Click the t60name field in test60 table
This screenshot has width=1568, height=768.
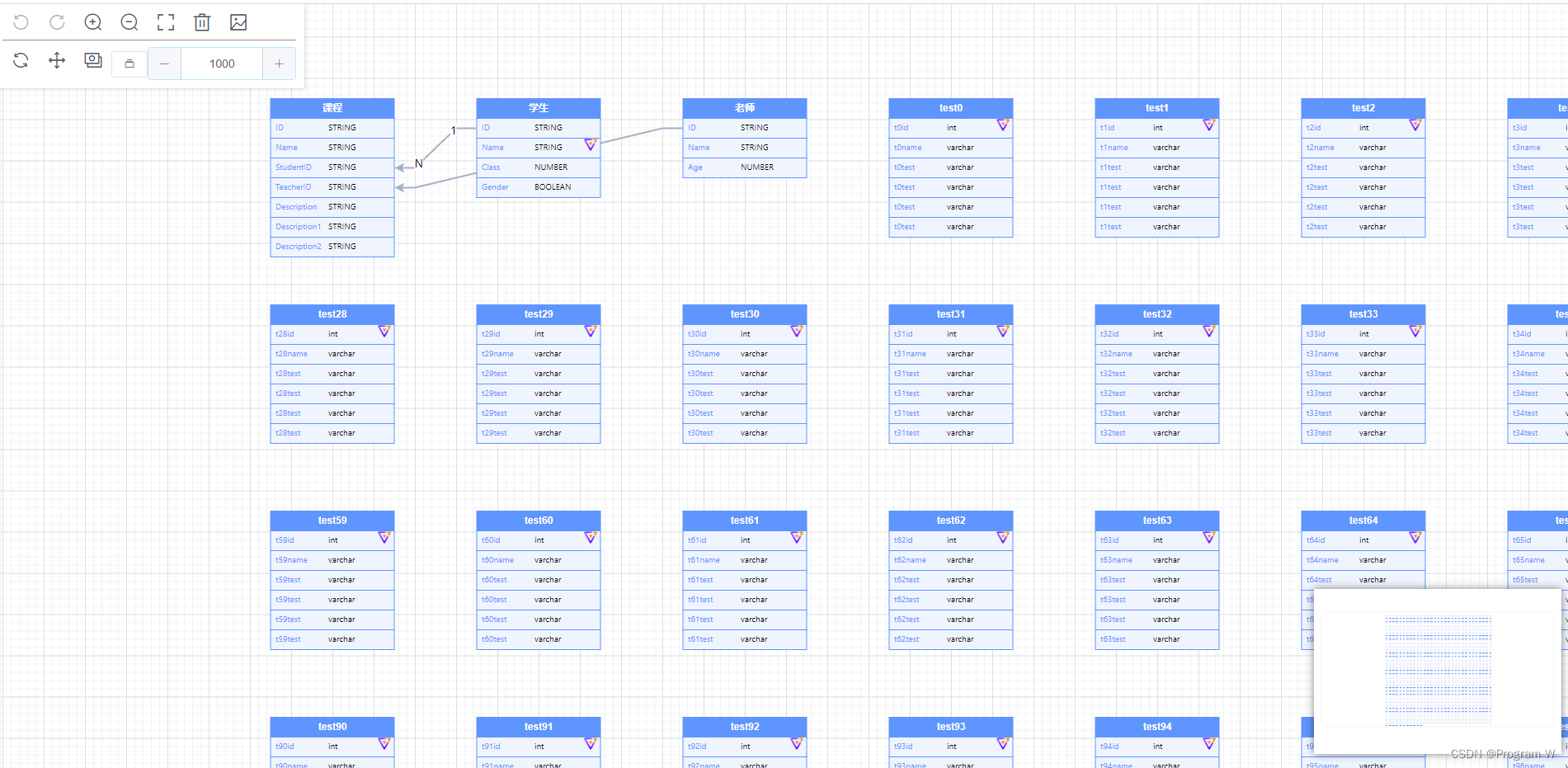coord(539,560)
